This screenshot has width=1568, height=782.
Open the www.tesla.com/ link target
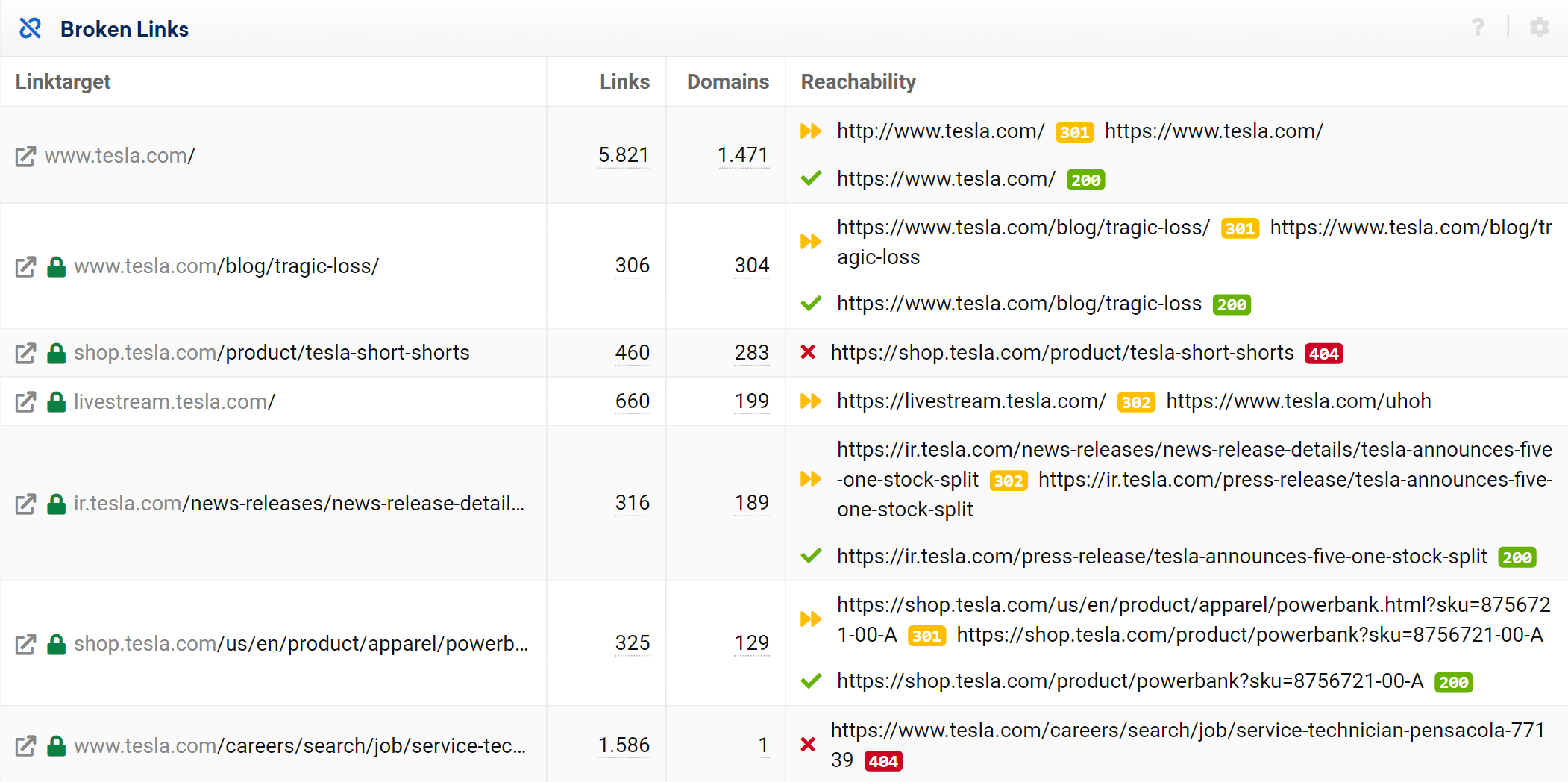pyautogui.click(x=120, y=156)
